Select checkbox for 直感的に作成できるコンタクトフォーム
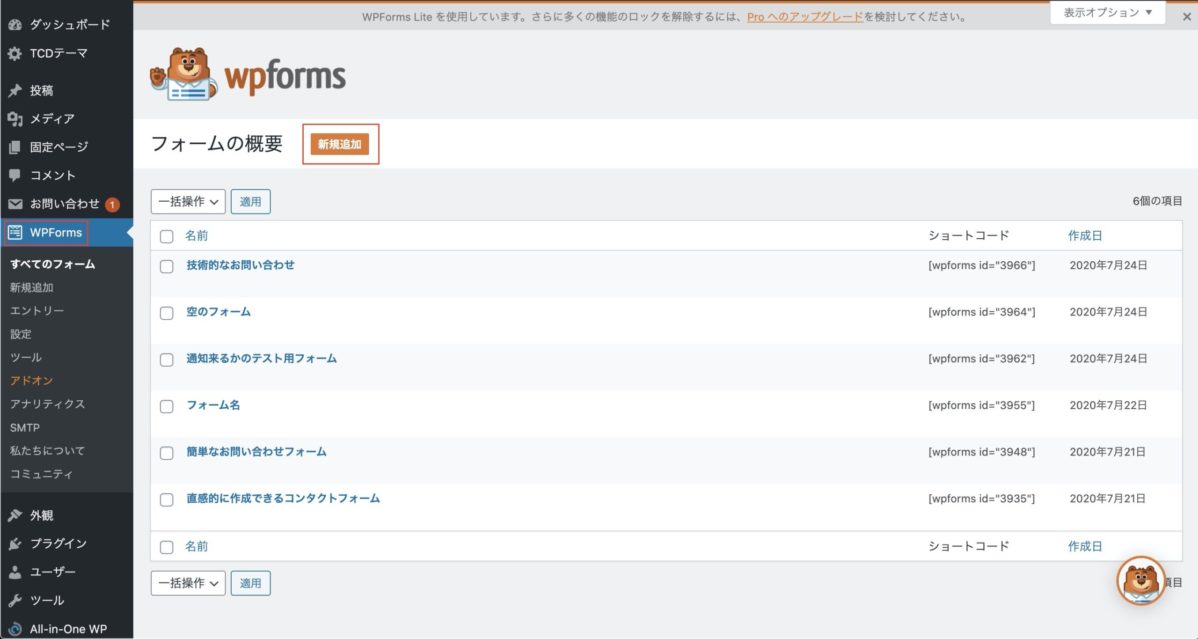The image size is (1198, 639). tap(167, 499)
